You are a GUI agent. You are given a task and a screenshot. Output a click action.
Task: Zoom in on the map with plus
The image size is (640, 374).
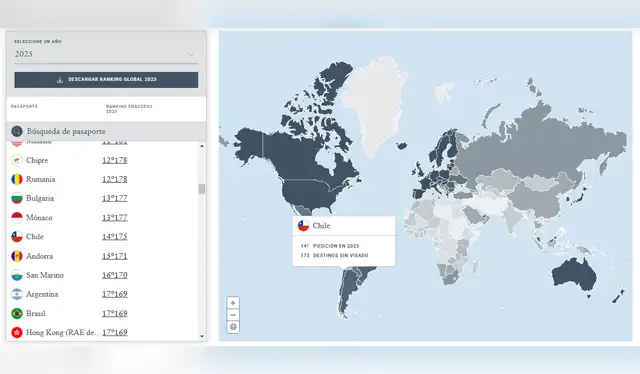point(233,303)
